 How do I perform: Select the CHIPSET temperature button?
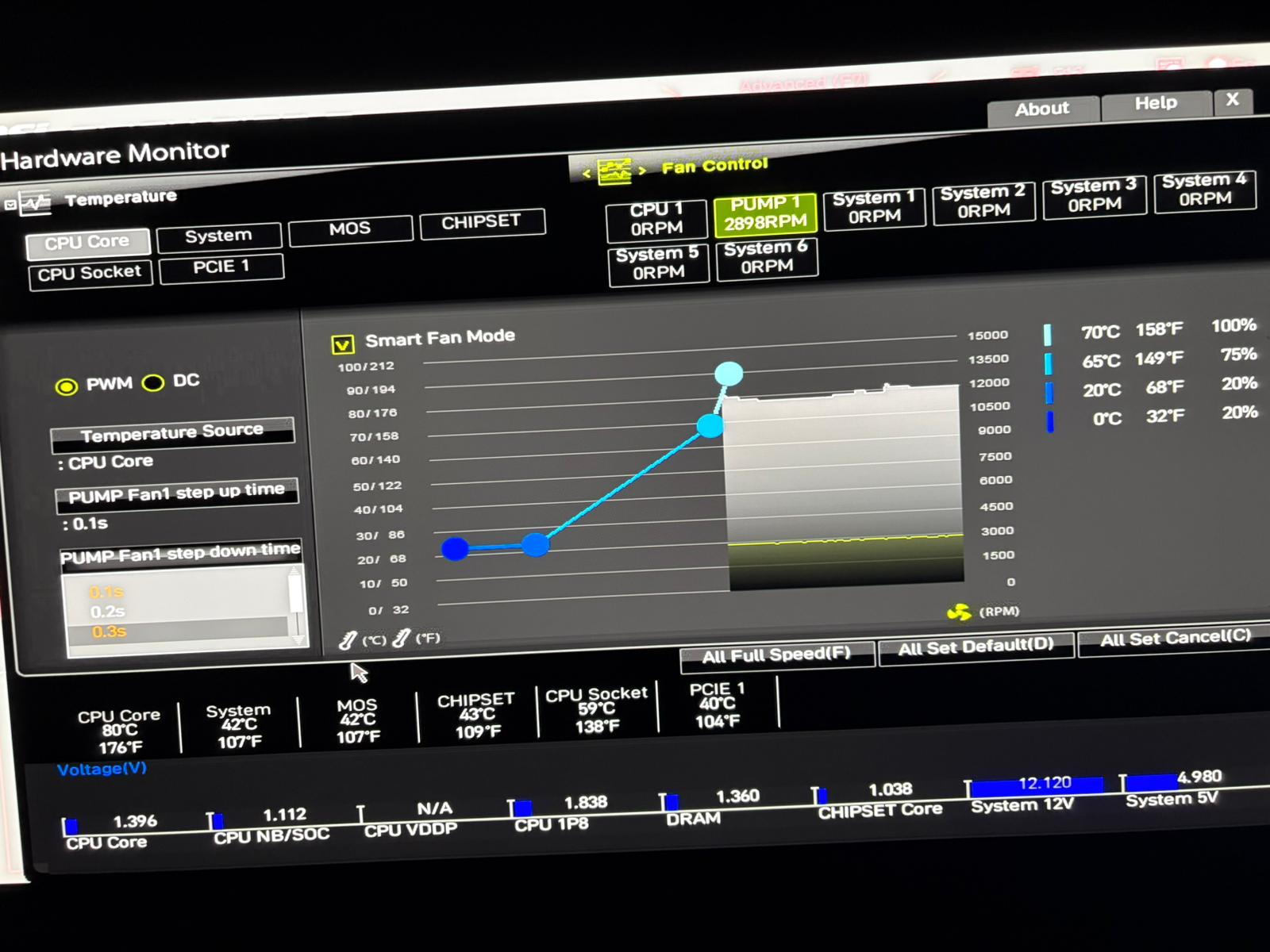[482, 222]
